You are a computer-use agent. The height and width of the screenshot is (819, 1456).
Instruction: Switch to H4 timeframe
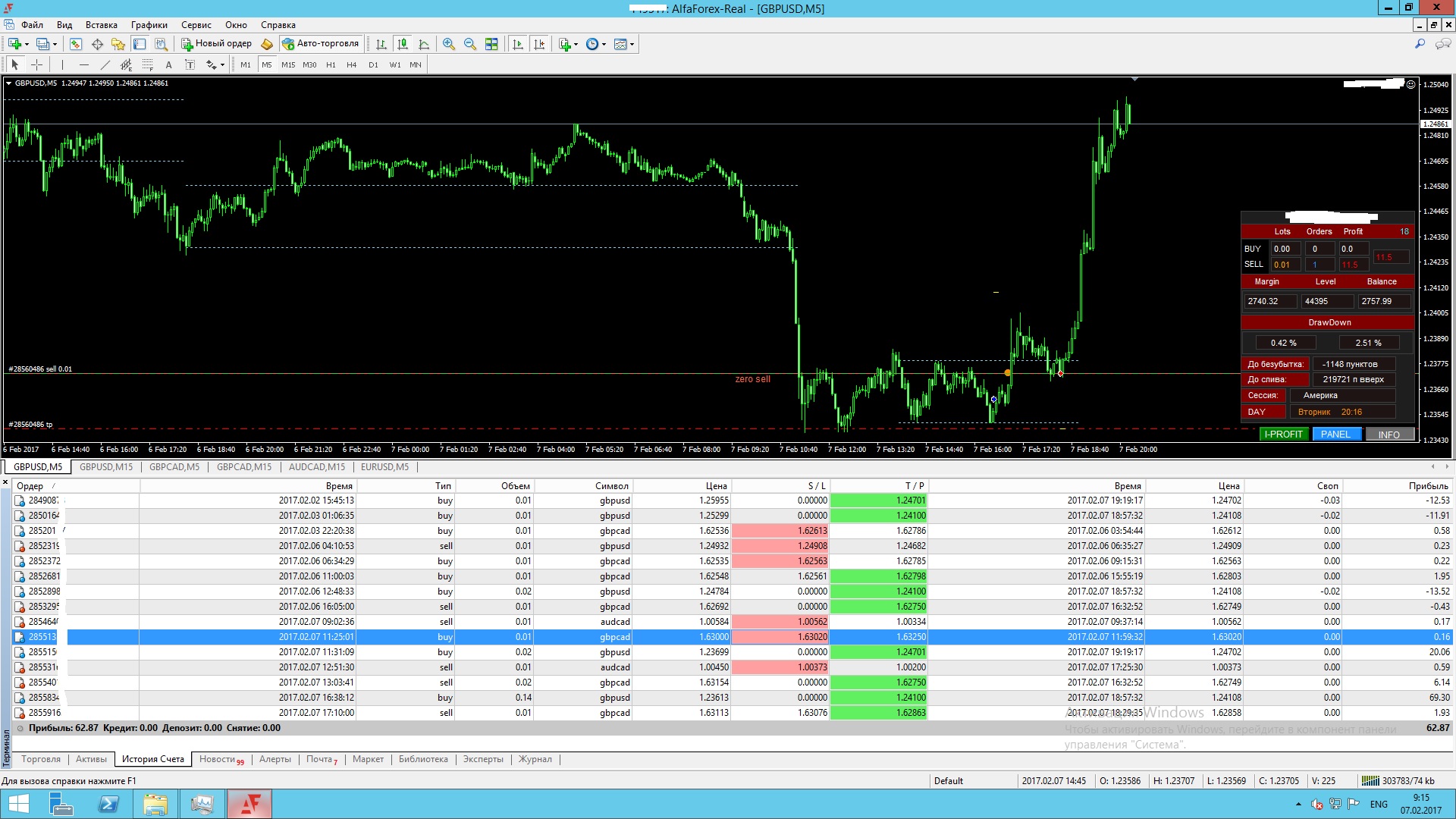tap(352, 64)
